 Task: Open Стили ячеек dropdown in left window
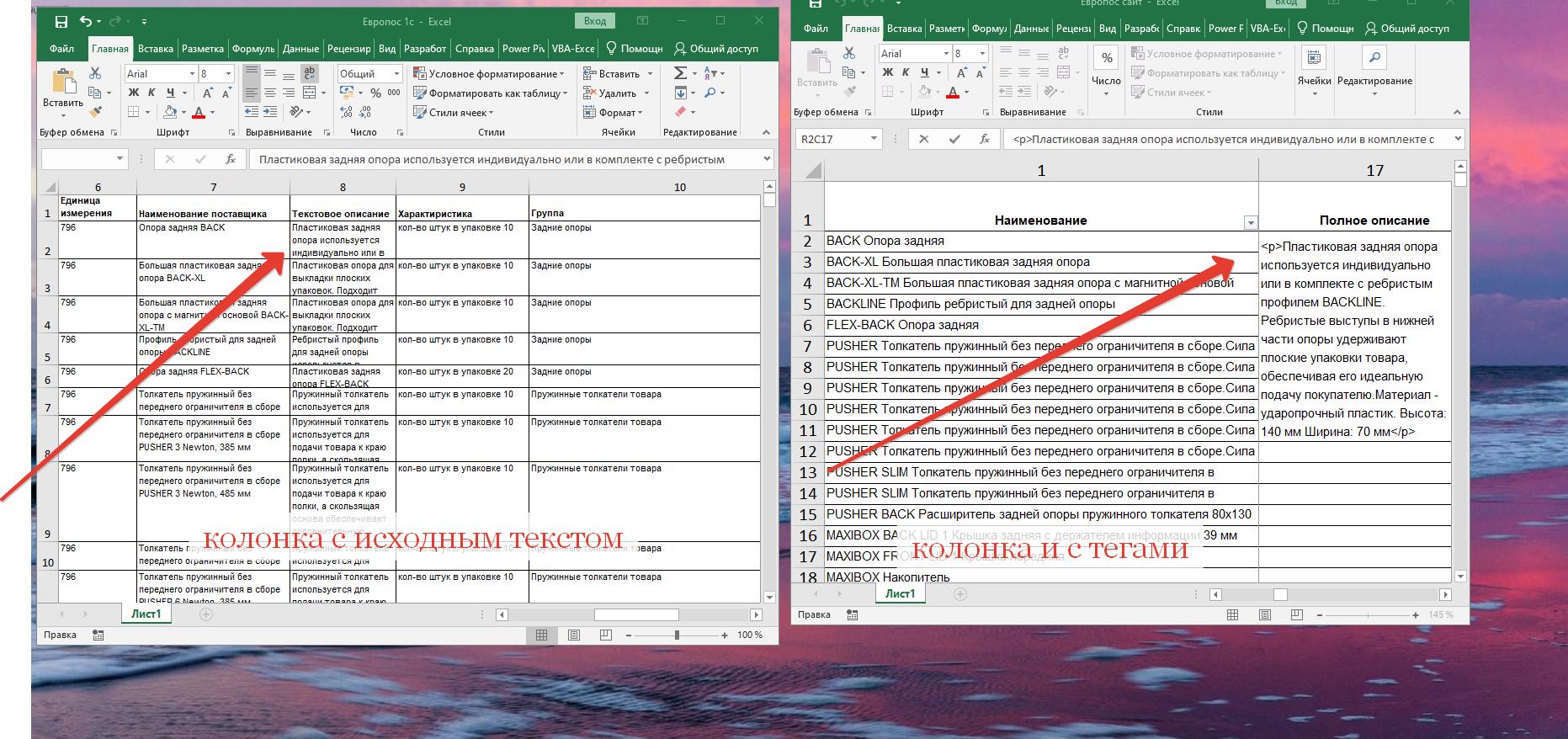454,112
